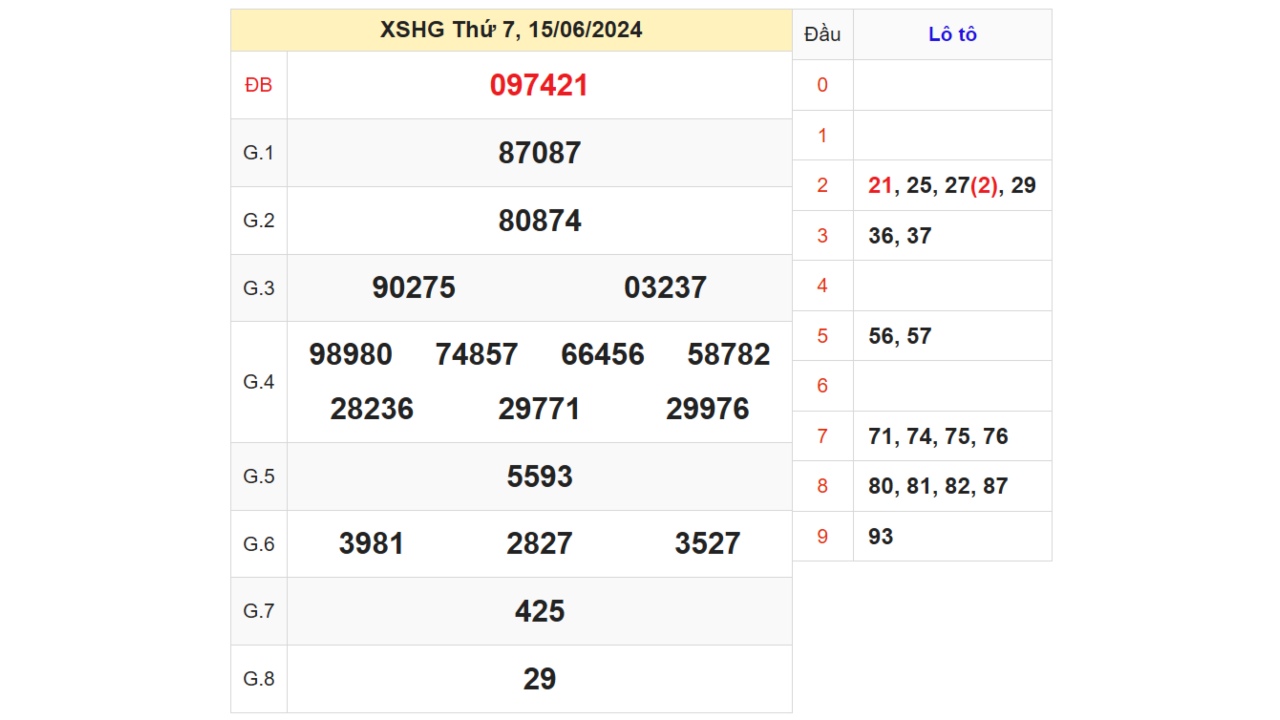Screen dimensions: 1280x720
Task: Click the lô tô values 80, 81, 82, 87
Action: point(938,486)
